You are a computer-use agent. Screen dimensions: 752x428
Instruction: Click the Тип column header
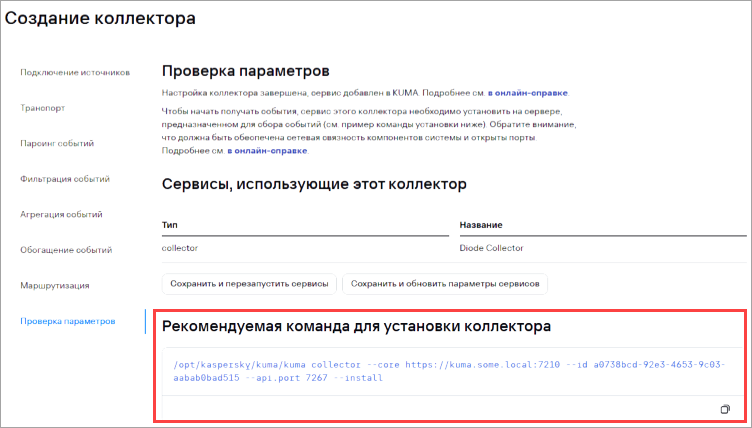point(170,225)
